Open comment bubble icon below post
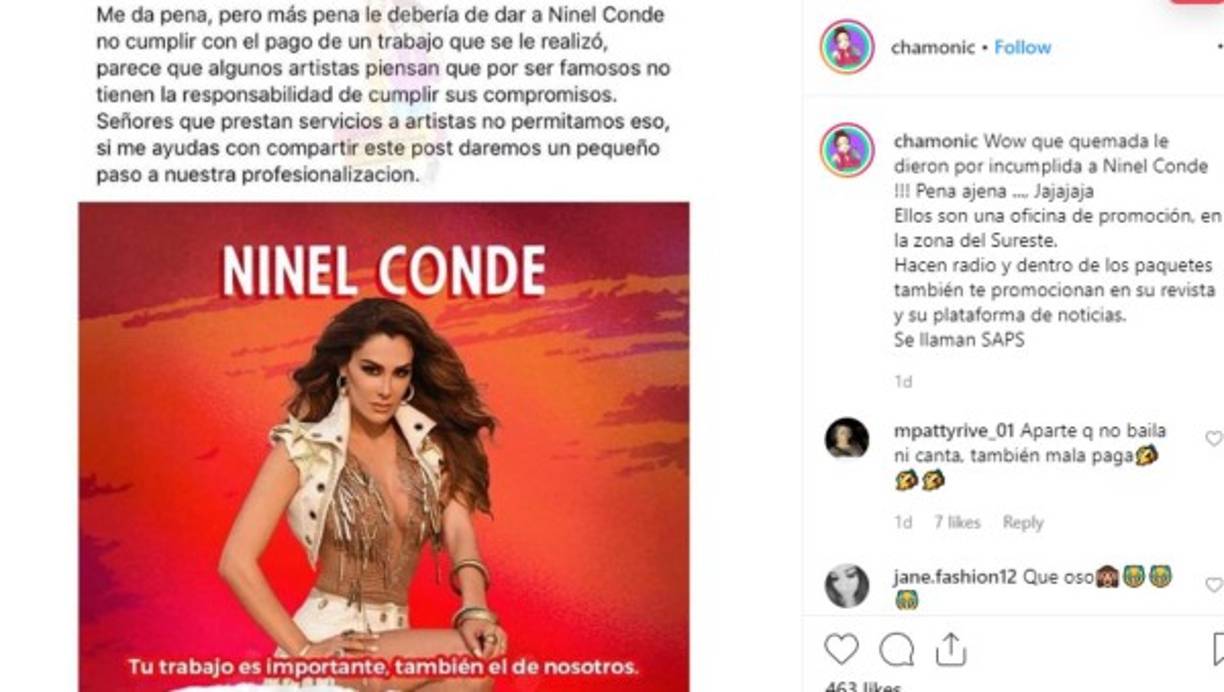The height and width of the screenshot is (692, 1224). 896,650
